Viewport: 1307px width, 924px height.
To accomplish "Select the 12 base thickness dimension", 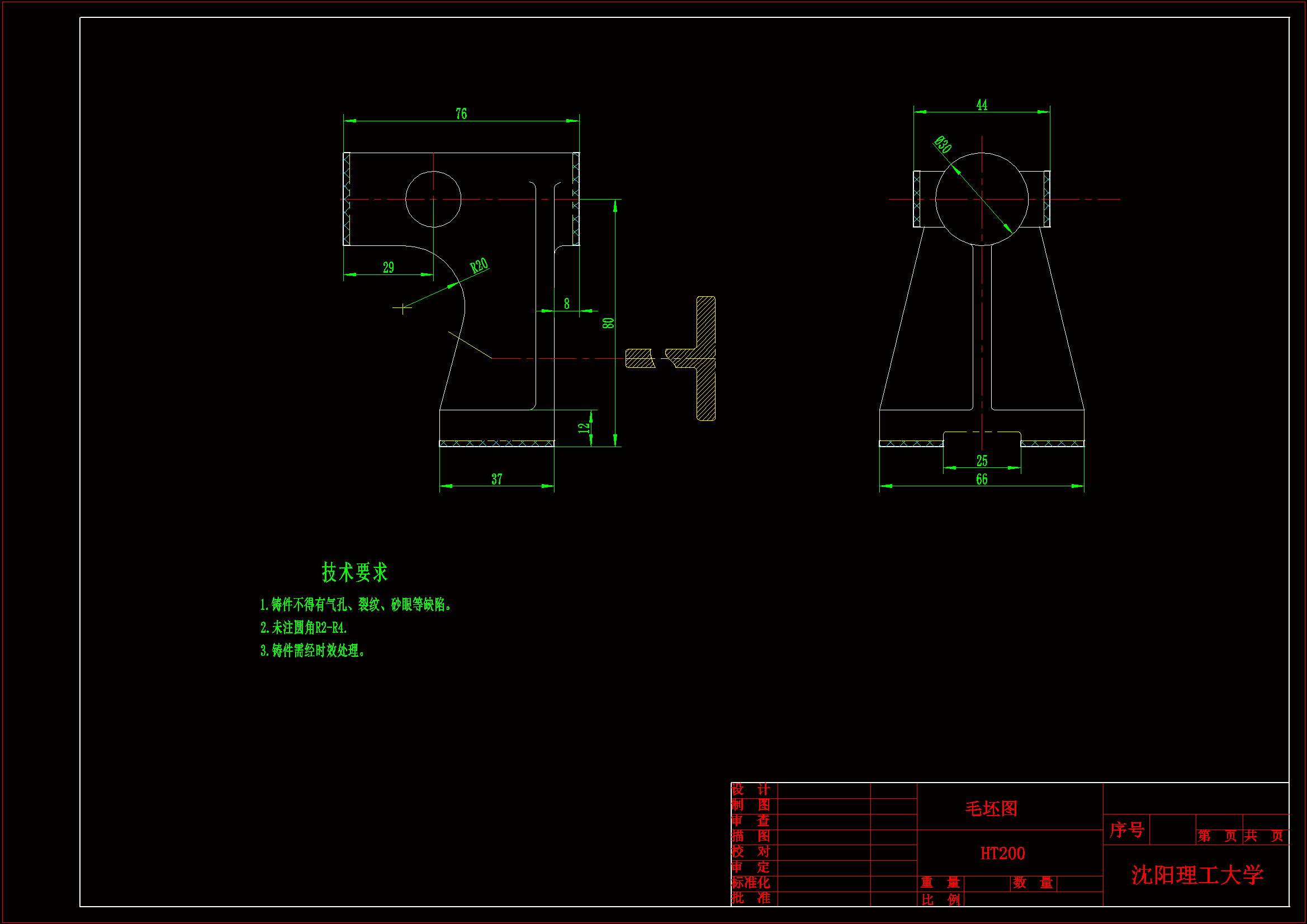I will coord(584,428).
